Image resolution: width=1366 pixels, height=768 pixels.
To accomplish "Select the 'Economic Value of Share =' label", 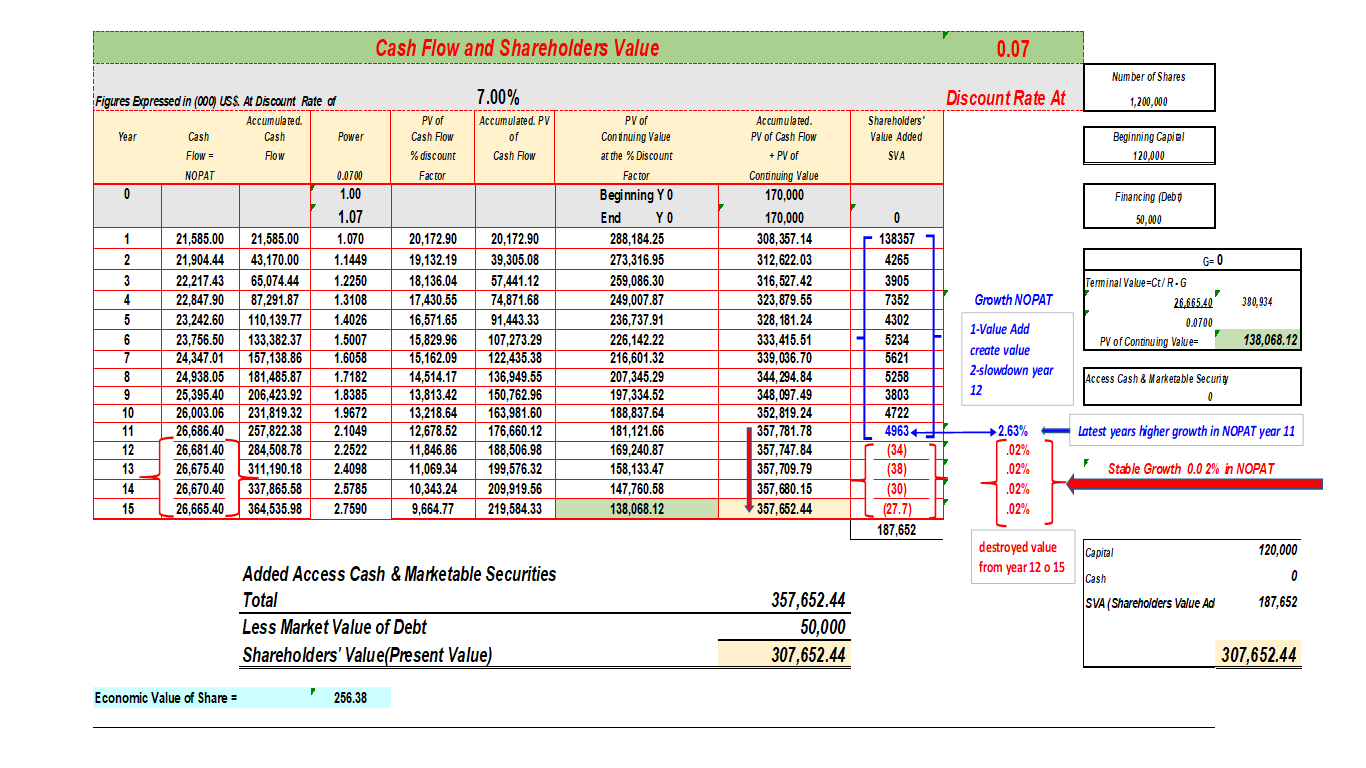I will coord(166,698).
